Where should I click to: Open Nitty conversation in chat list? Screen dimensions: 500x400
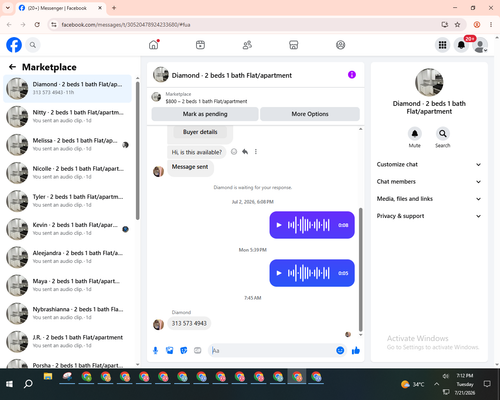click(67, 116)
